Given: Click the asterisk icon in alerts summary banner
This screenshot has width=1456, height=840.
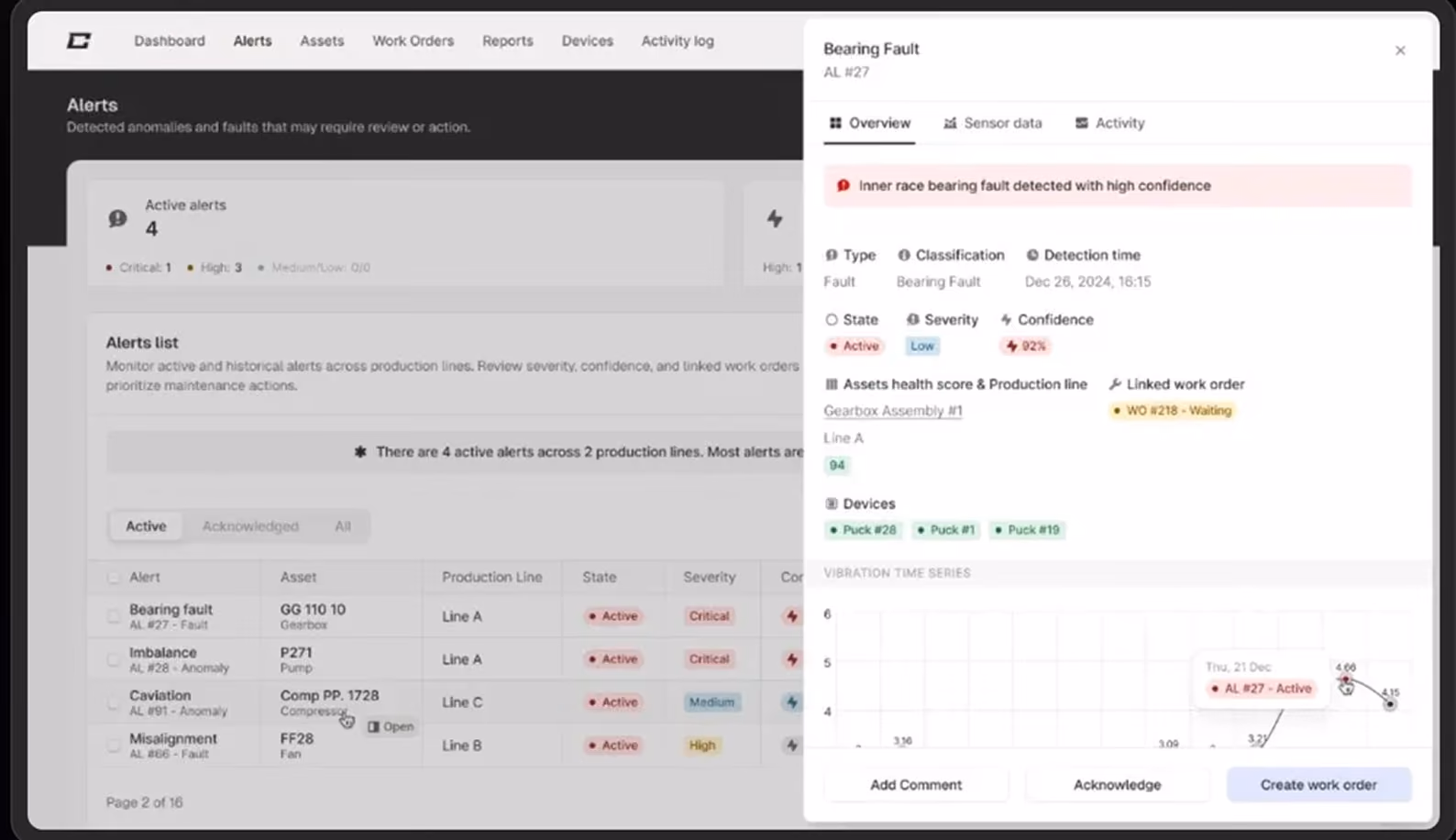Looking at the screenshot, I should 360,452.
